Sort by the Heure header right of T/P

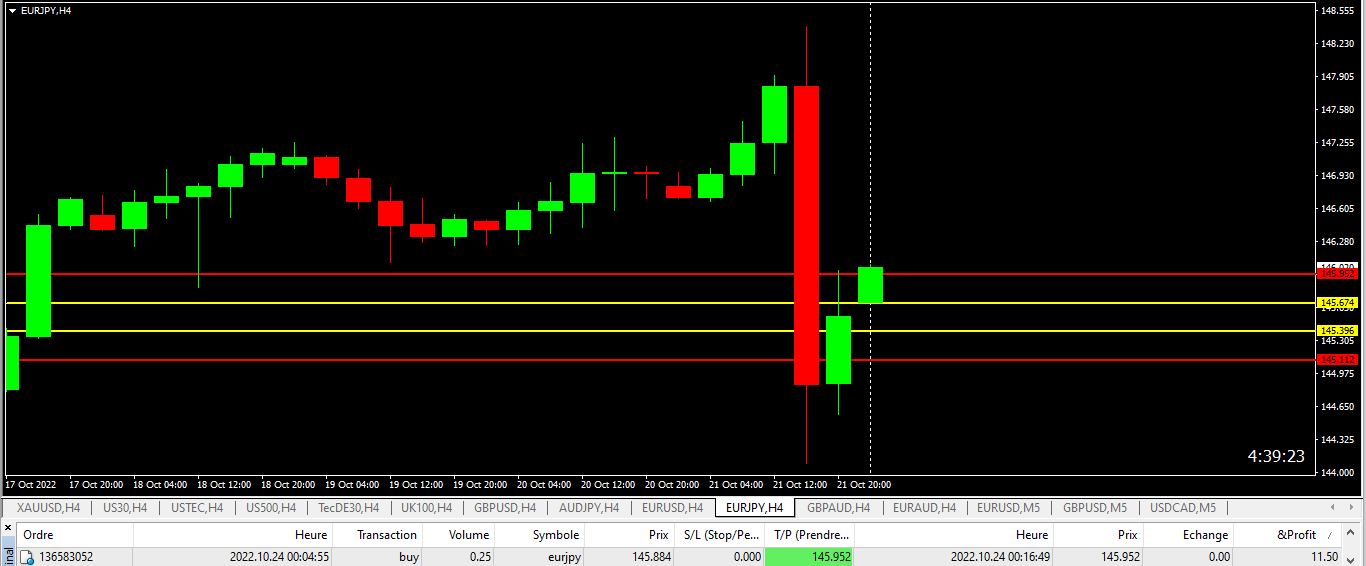click(953, 535)
